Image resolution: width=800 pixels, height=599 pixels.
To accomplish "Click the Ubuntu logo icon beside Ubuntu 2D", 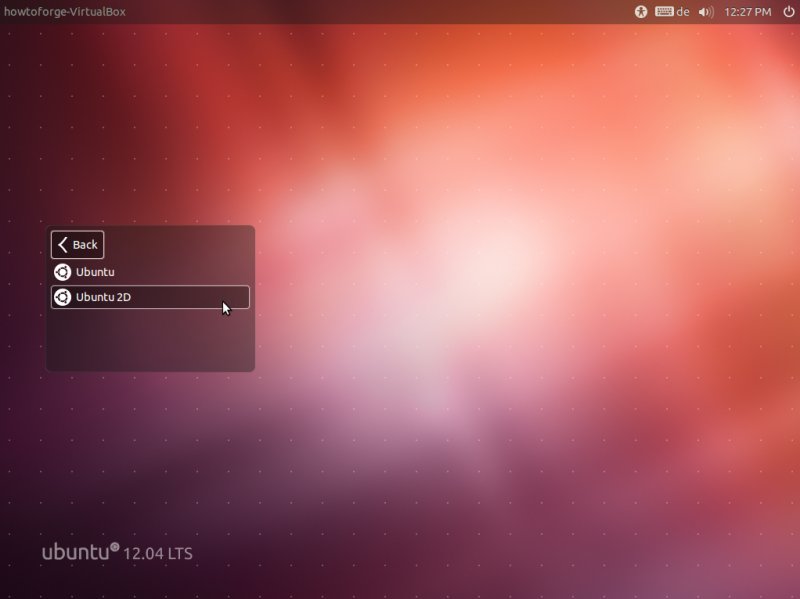I will tap(63, 297).
